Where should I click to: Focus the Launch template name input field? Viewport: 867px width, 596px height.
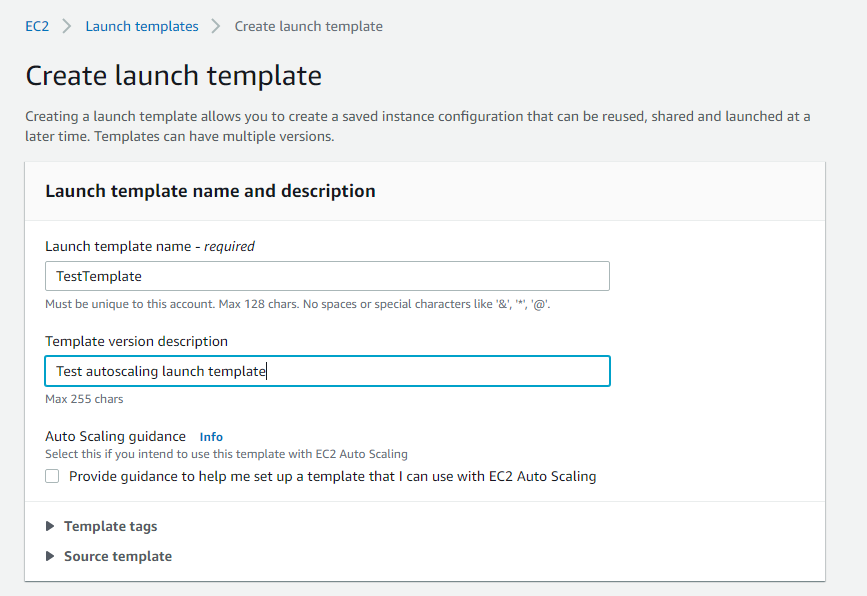click(x=327, y=276)
